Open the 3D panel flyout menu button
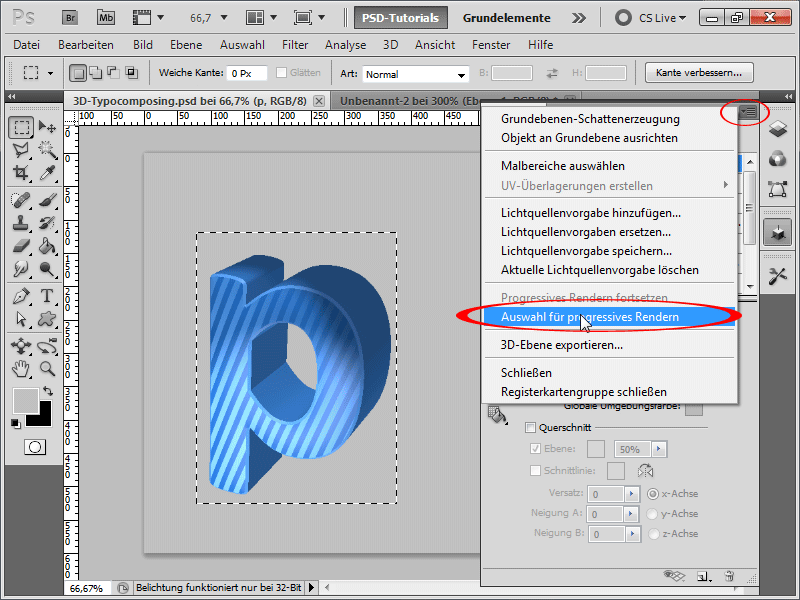This screenshot has height=600, width=800. (747, 111)
